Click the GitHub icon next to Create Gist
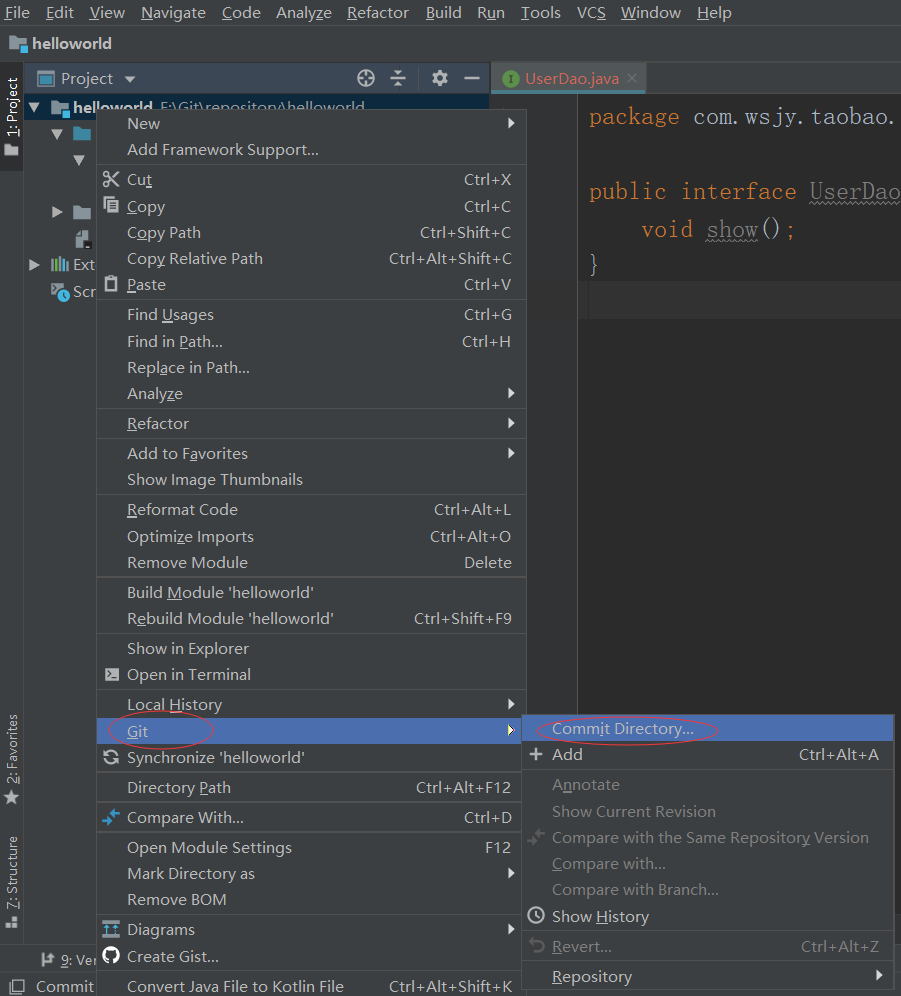Image resolution: width=901 pixels, height=996 pixels. click(111, 955)
